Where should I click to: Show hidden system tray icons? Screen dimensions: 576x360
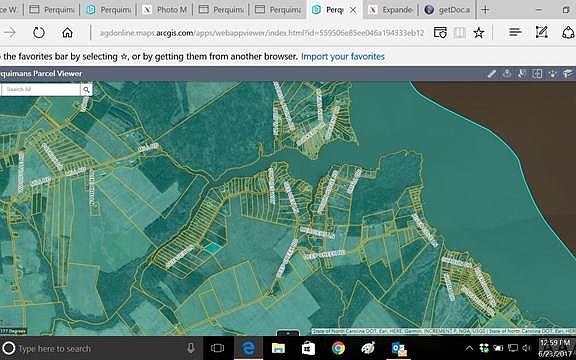tap(469, 348)
